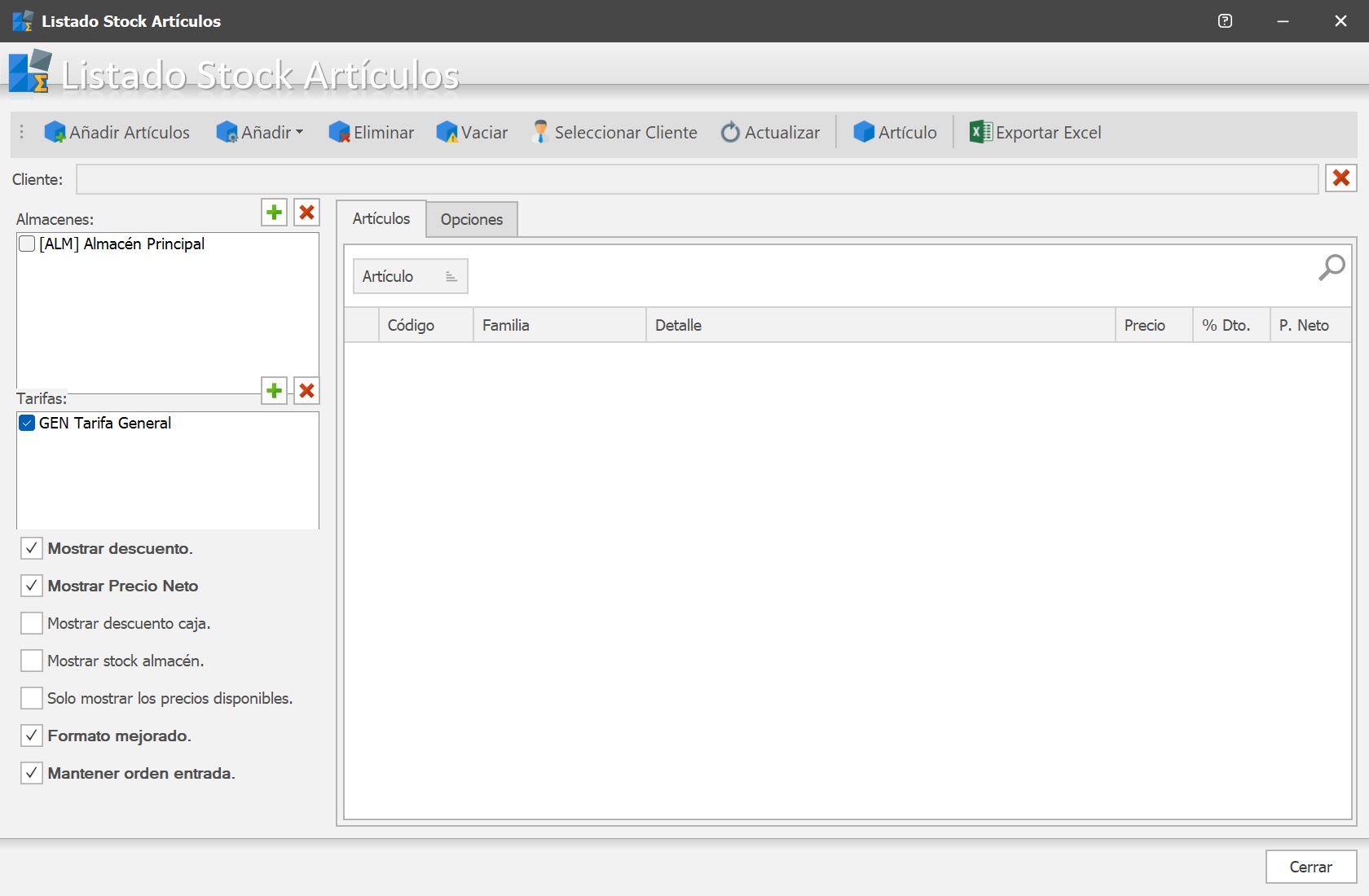Click Seleccionar Cliente in the toolbar
This screenshot has height=896, width=1369.
[614, 132]
